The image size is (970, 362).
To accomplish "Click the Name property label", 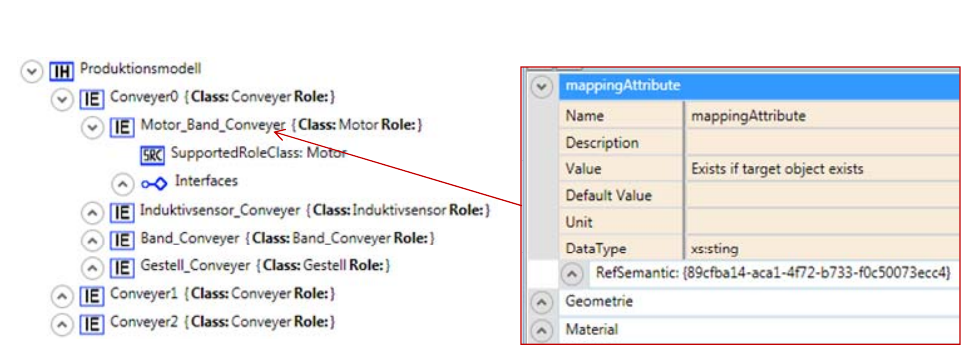I will (x=585, y=116).
